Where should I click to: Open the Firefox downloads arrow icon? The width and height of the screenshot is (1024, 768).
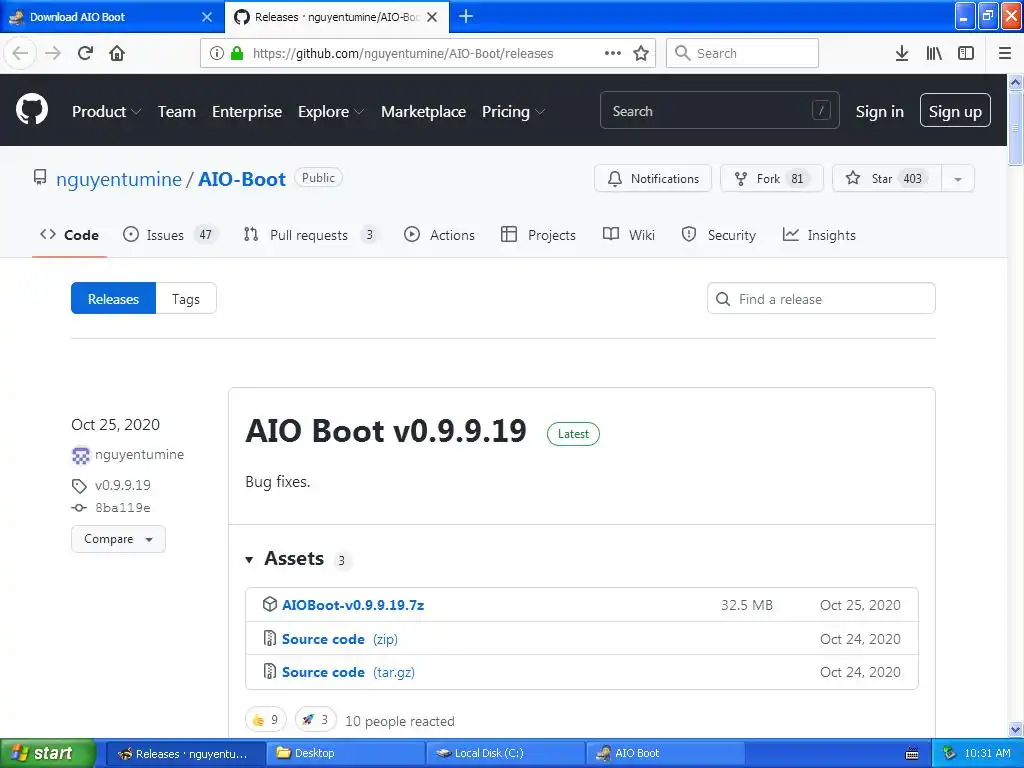(x=902, y=54)
